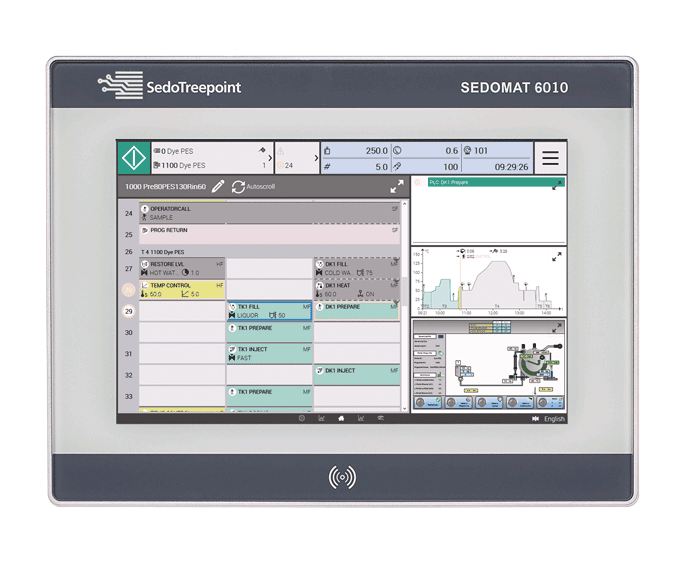Tap the green start diamond button
680x563 pixels.
[134, 158]
